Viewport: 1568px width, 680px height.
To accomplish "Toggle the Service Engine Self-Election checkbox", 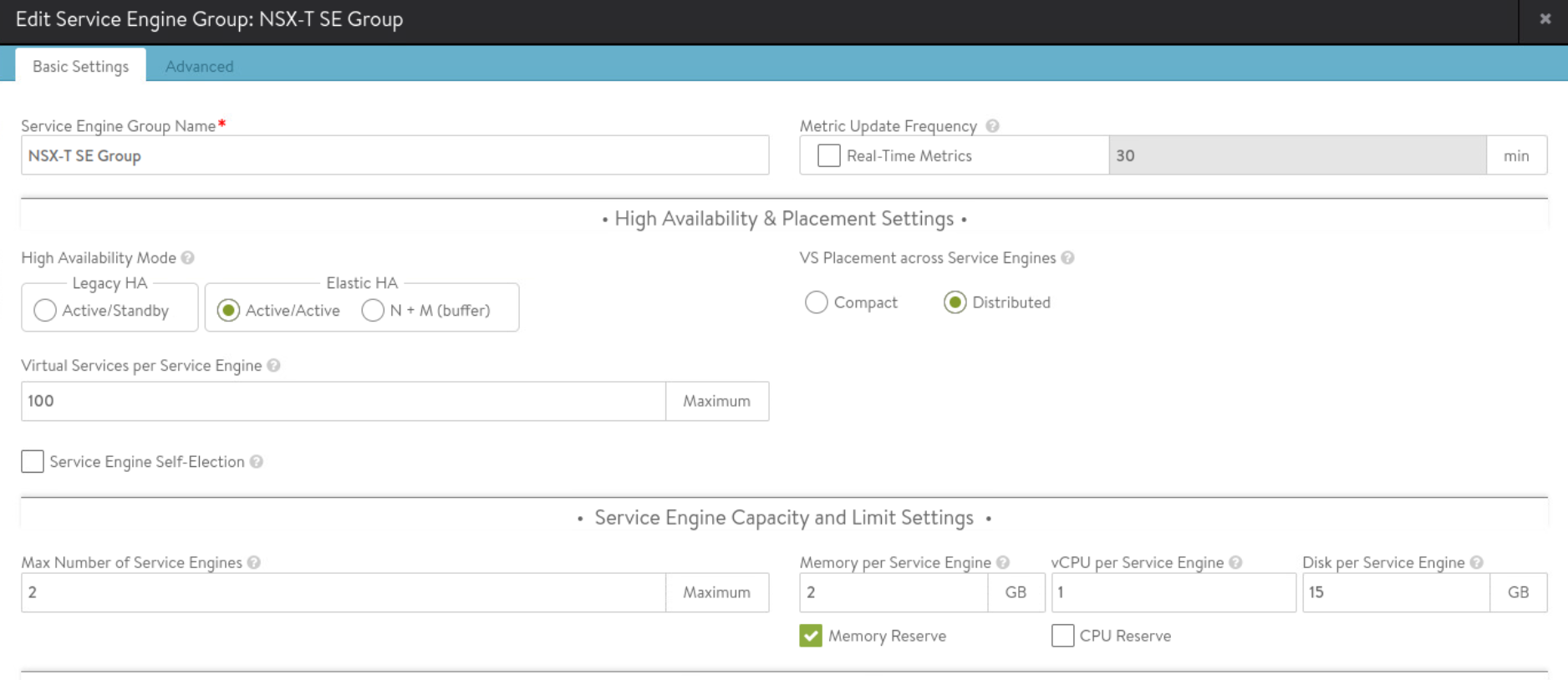I will coord(33,462).
